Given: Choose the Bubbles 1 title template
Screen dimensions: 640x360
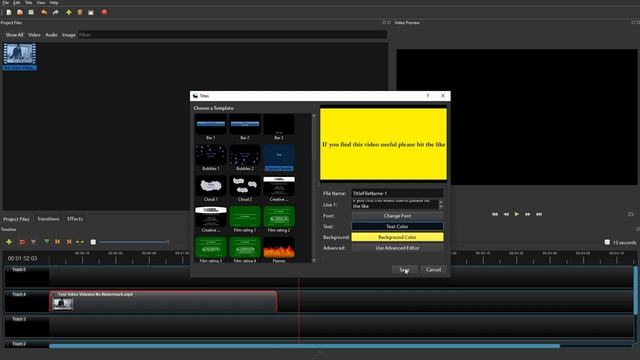Looking at the screenshot, I should point(211,158).
